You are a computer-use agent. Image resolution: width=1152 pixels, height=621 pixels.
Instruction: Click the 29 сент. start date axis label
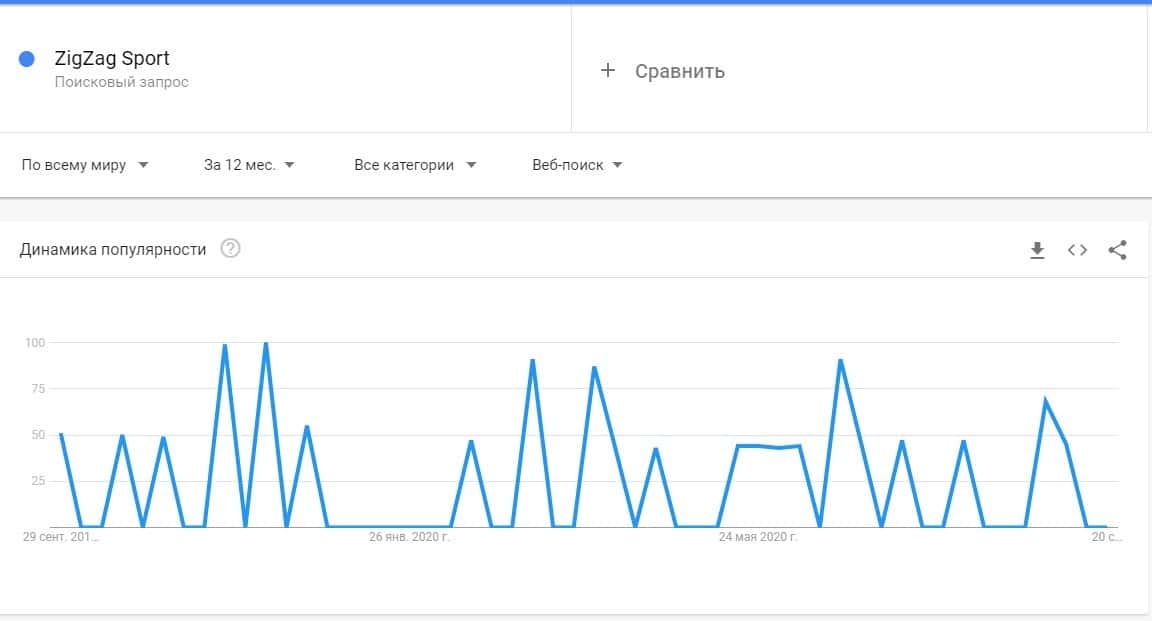[x=62, y=537]
